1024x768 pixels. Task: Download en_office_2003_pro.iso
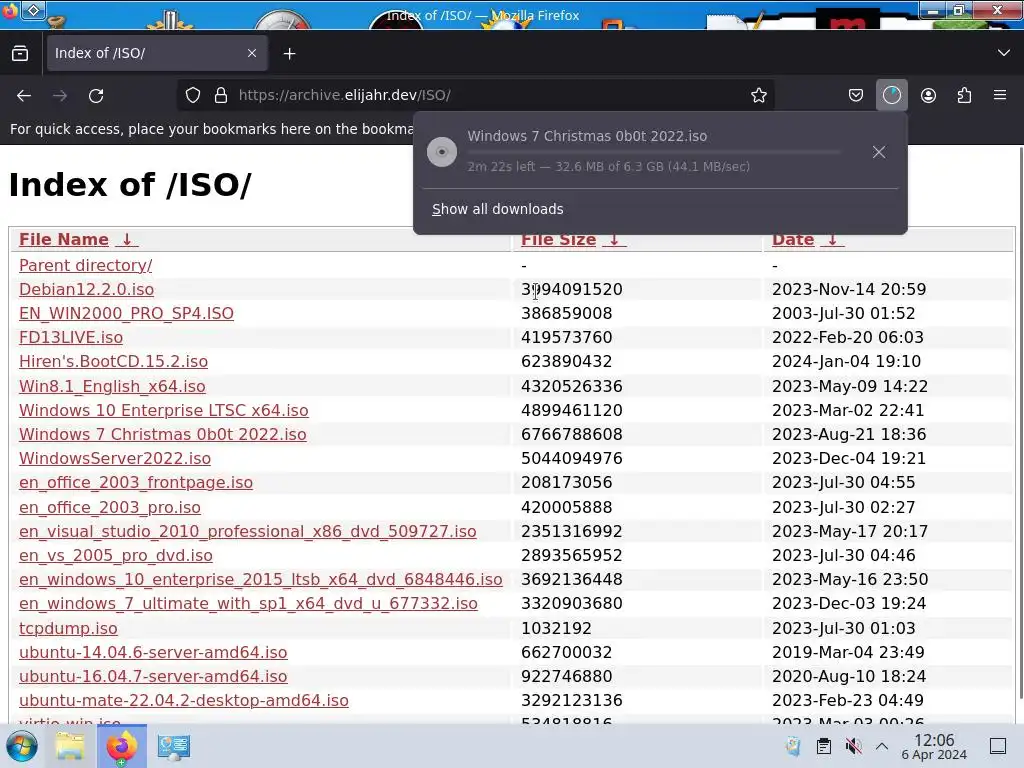click(x=110, y=507)
